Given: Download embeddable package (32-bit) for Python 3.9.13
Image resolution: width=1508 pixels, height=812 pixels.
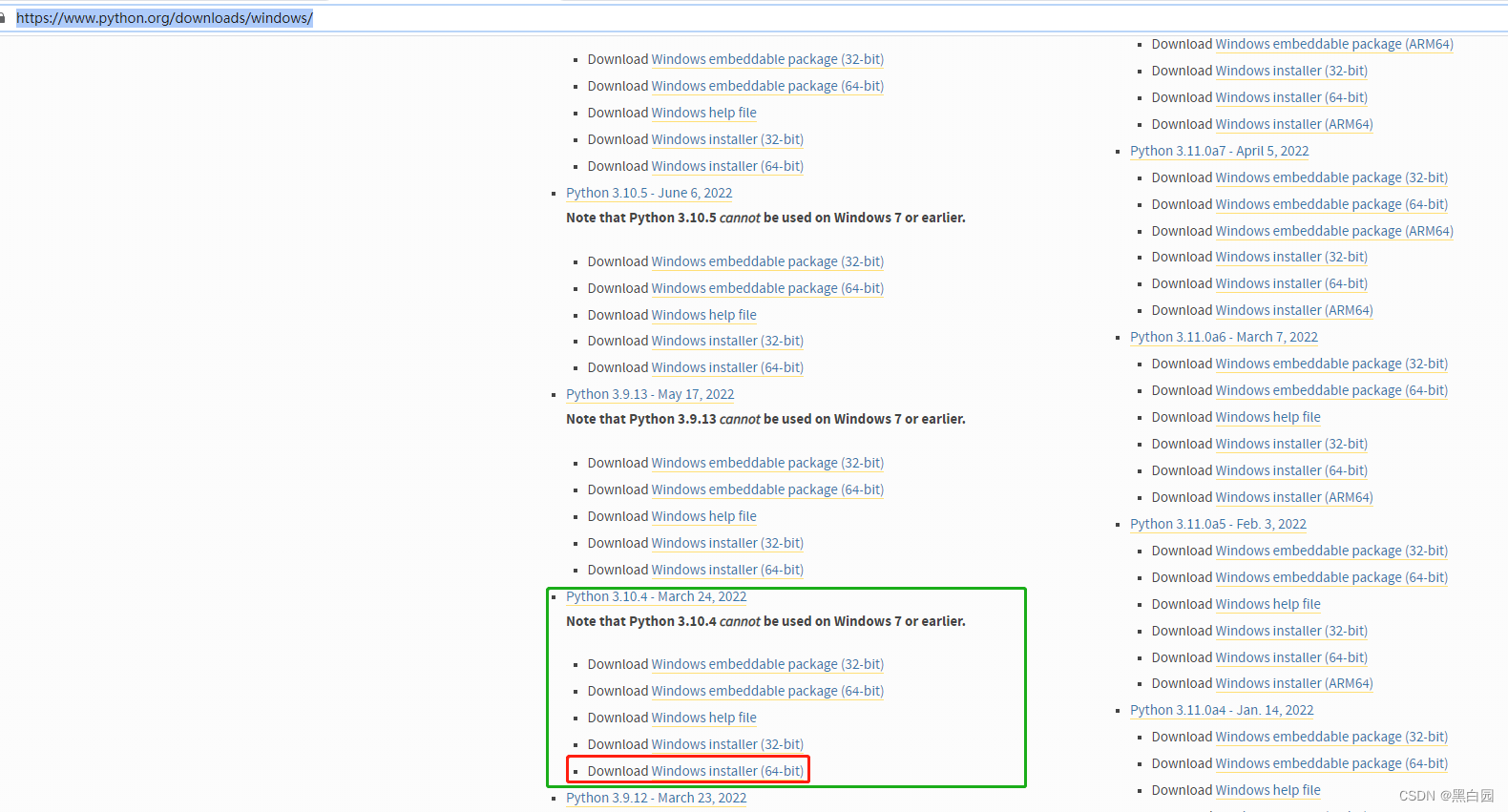Looking at the screenshot, I should pos(767,463).
